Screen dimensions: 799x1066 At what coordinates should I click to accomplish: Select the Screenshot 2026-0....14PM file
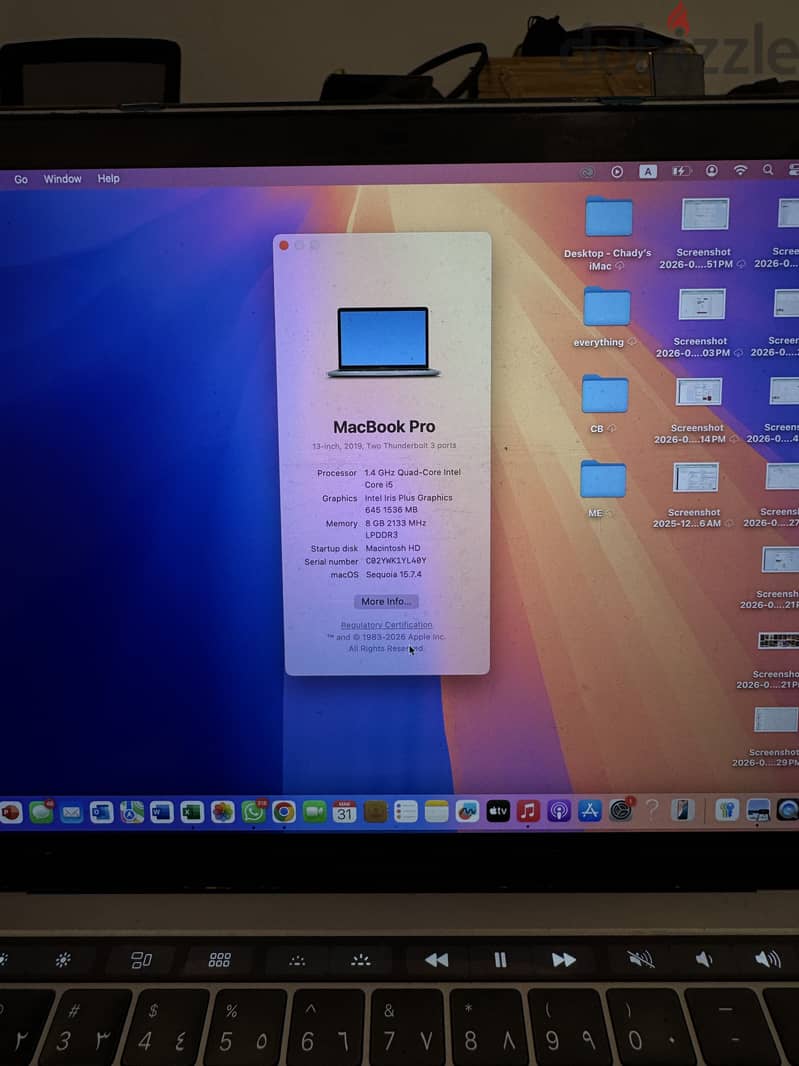tap(698, 411)
